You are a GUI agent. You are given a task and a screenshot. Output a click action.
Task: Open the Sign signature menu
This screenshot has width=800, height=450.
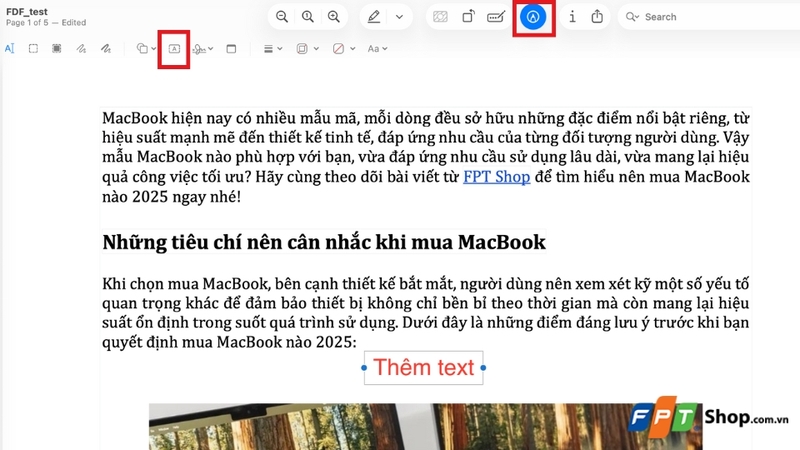tap(203, 48)
